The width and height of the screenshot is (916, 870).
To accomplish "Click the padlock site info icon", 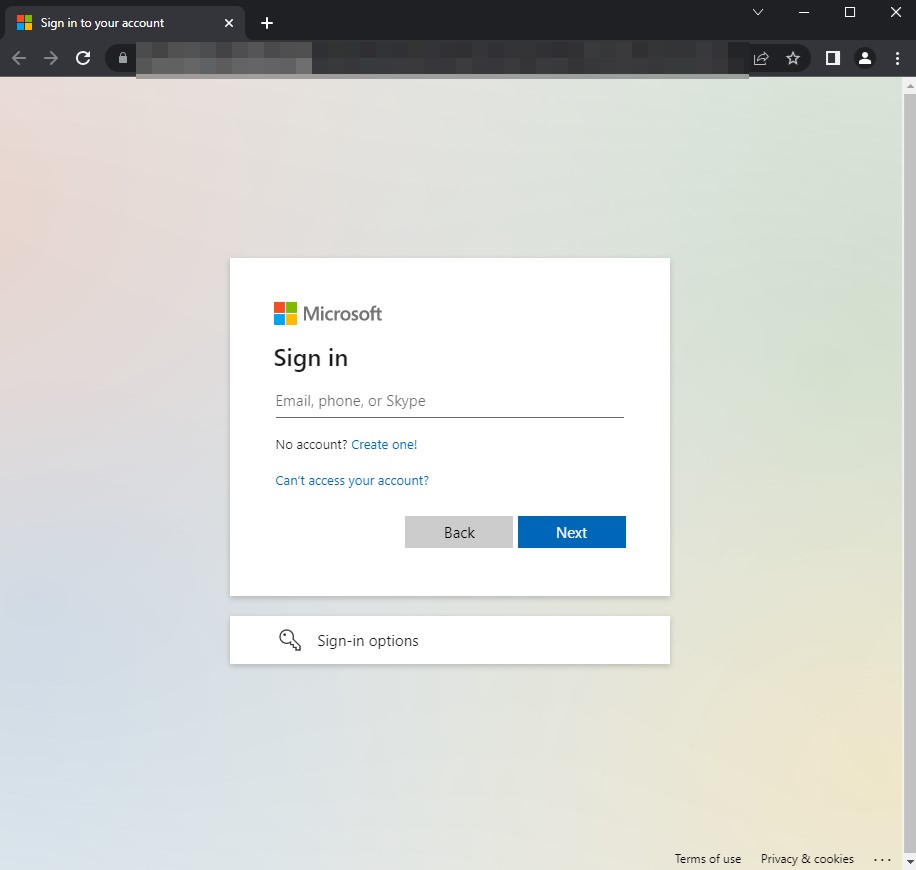I will [123, 58].
